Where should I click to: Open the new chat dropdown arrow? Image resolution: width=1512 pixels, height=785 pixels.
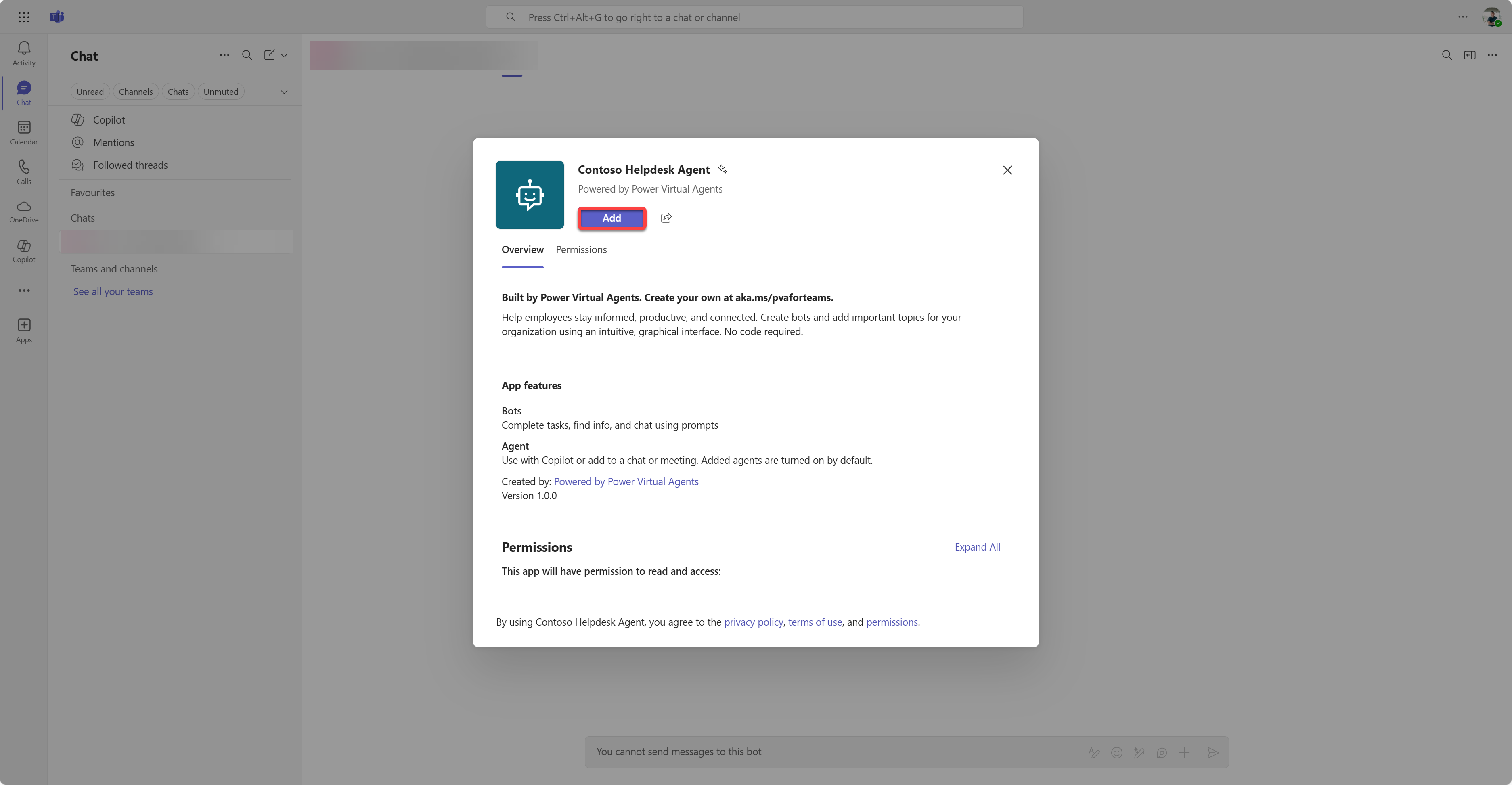(x=285, y=55)
